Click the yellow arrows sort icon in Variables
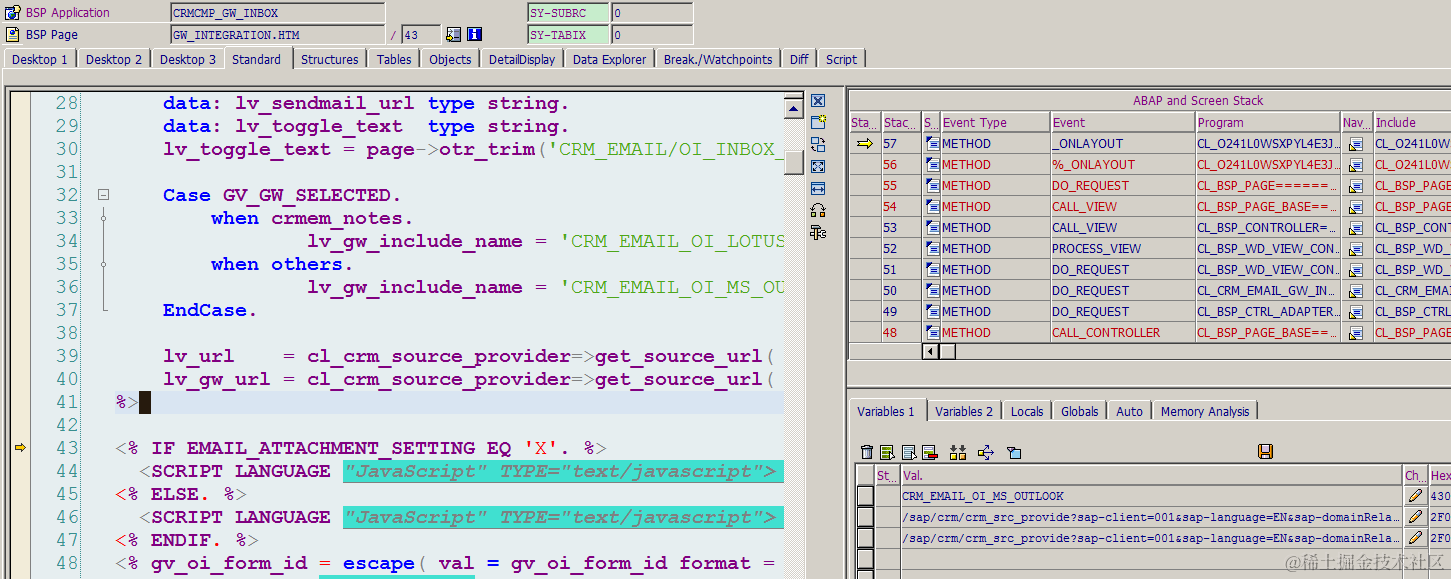The width and height of the screenshot is (1451, 579). click(958, 452)
